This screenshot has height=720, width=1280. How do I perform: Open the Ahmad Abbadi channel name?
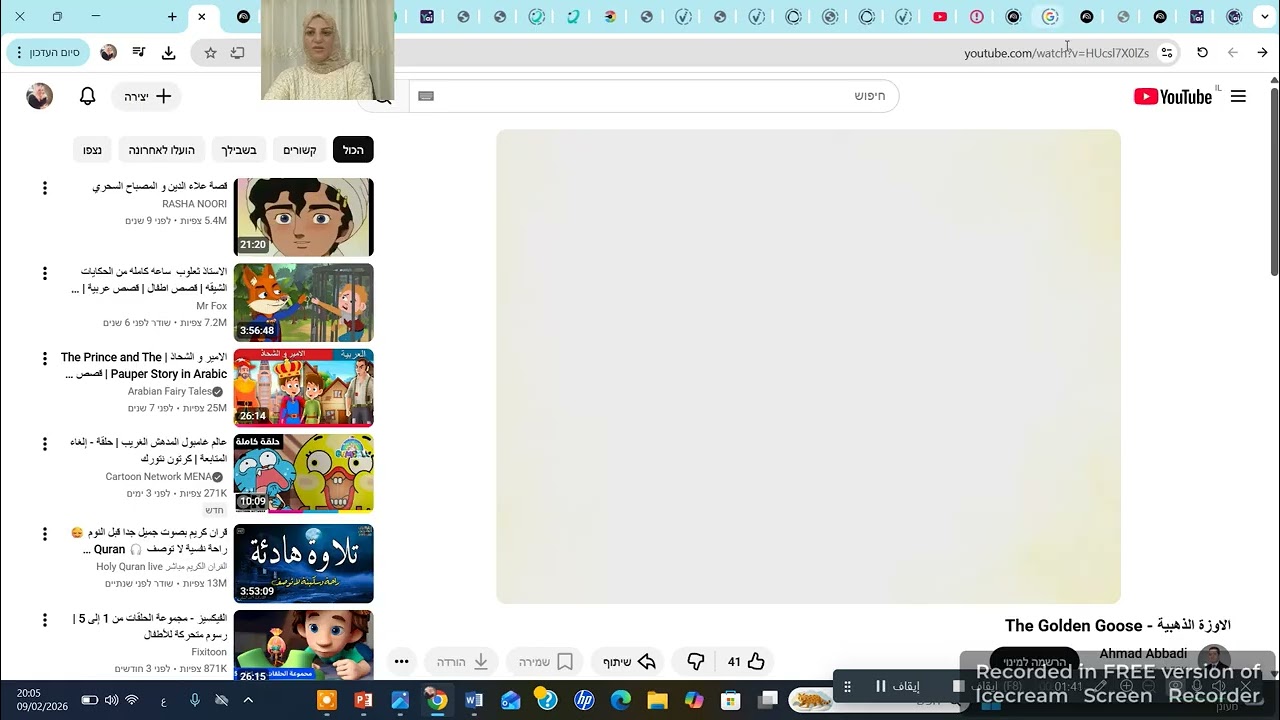[1143, 653]
